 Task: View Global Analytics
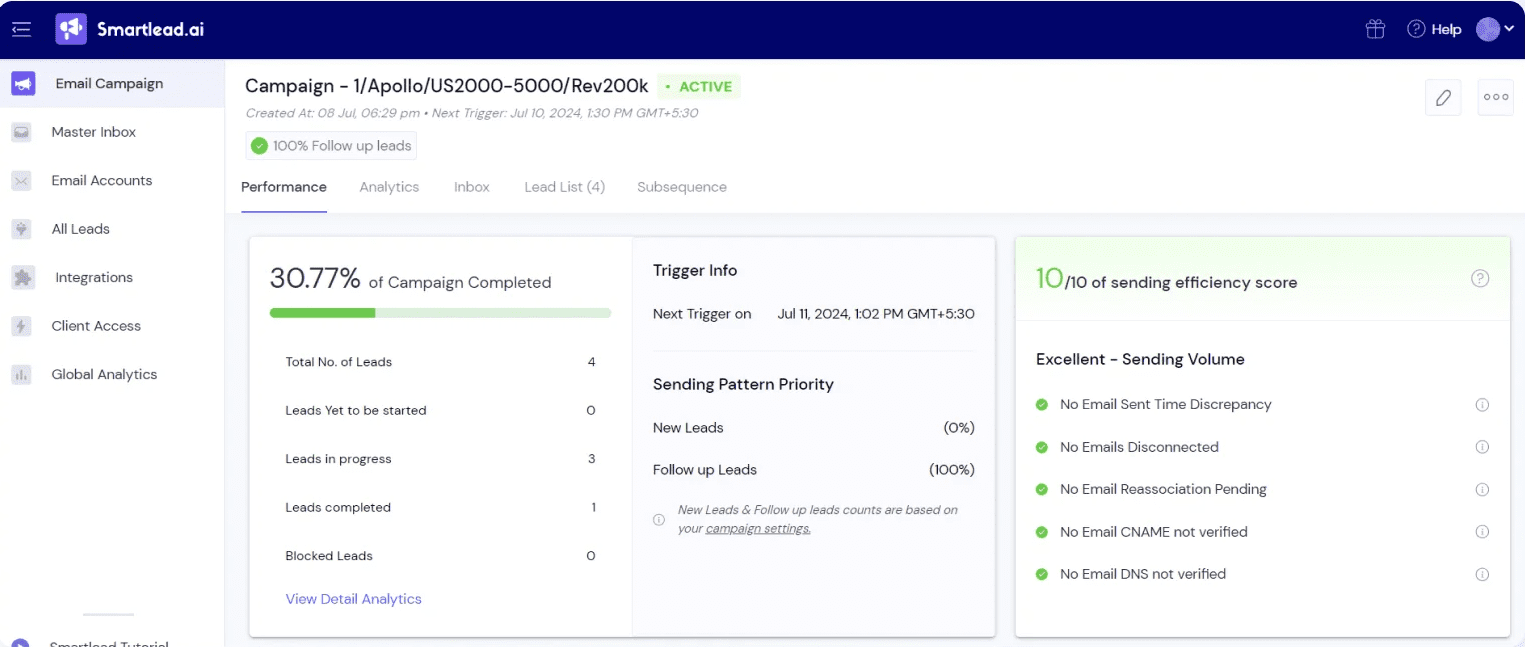tap(104, 373)
